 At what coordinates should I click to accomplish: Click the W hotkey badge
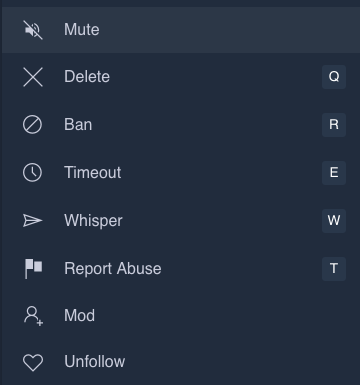pos(334,220)
